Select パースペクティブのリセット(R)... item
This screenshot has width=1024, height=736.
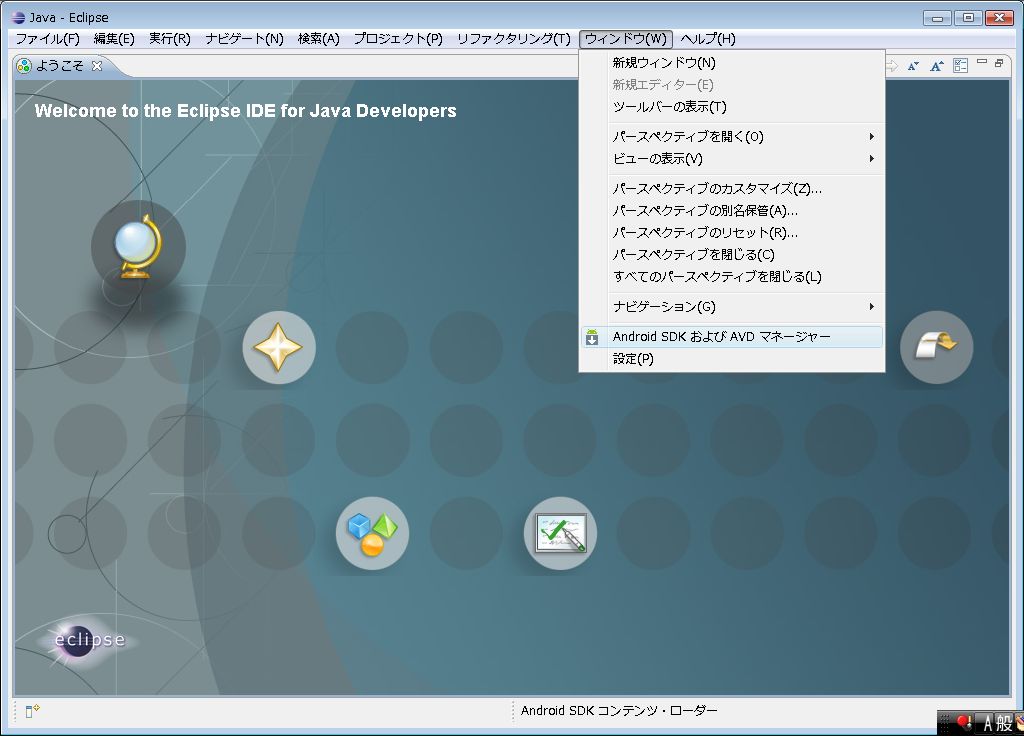click(732, 232)
